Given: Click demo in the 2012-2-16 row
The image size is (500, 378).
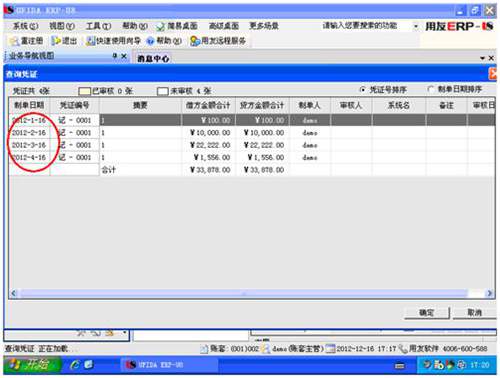Looking at the screenshot, I should [310, 133].
